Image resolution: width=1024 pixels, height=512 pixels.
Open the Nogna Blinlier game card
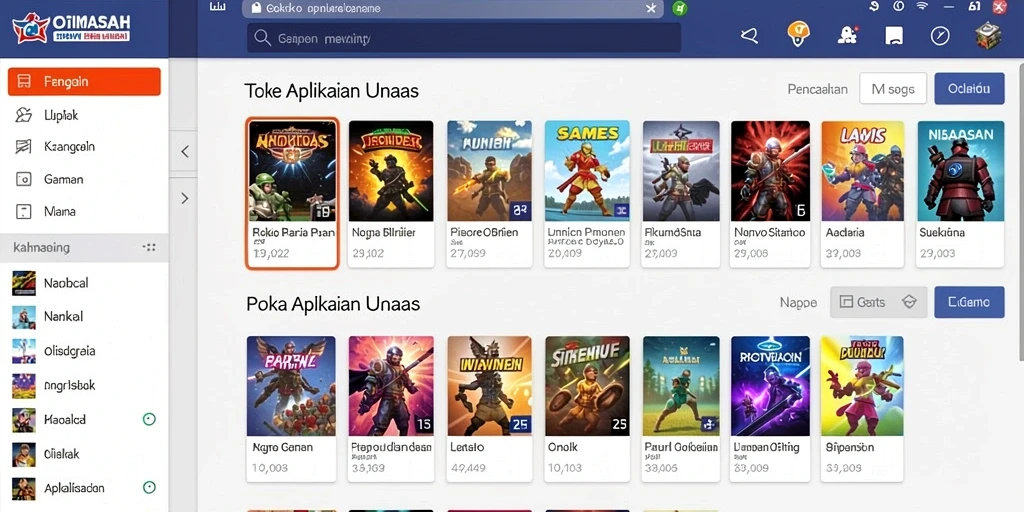(391, 194)
